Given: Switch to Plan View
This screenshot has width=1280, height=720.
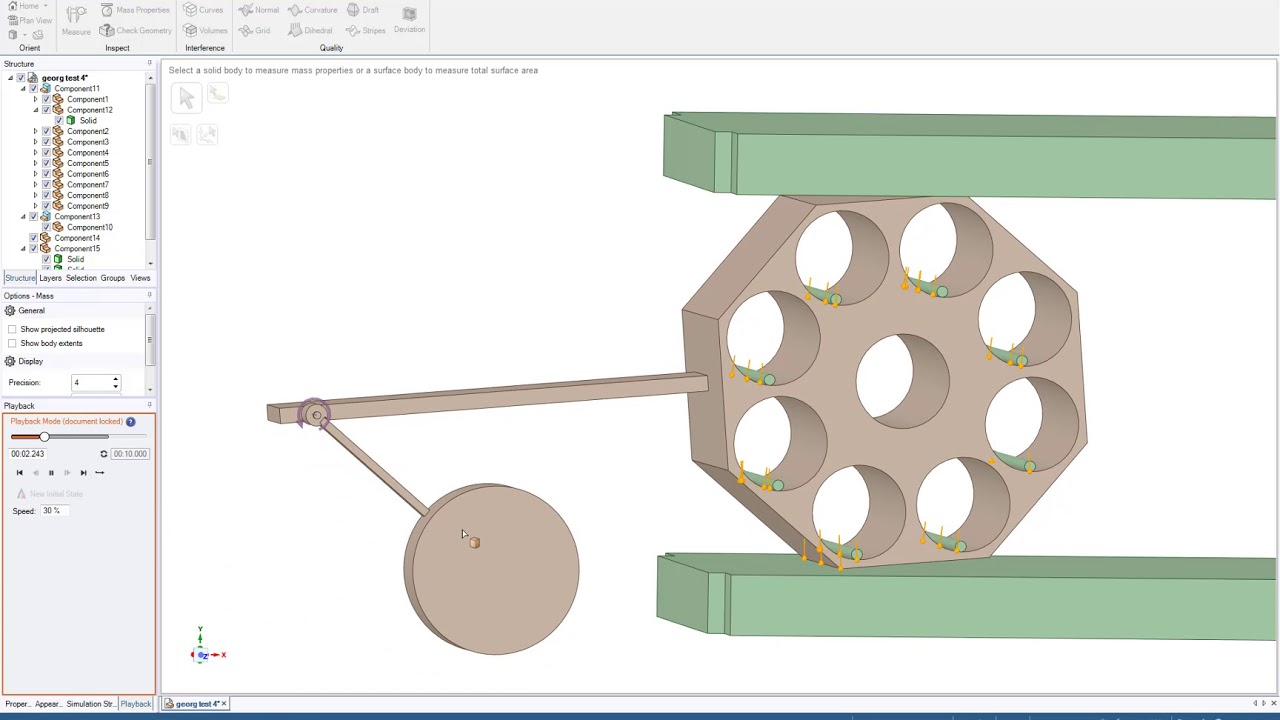Looking at the screenshot, I should click(x=29, y=20).
